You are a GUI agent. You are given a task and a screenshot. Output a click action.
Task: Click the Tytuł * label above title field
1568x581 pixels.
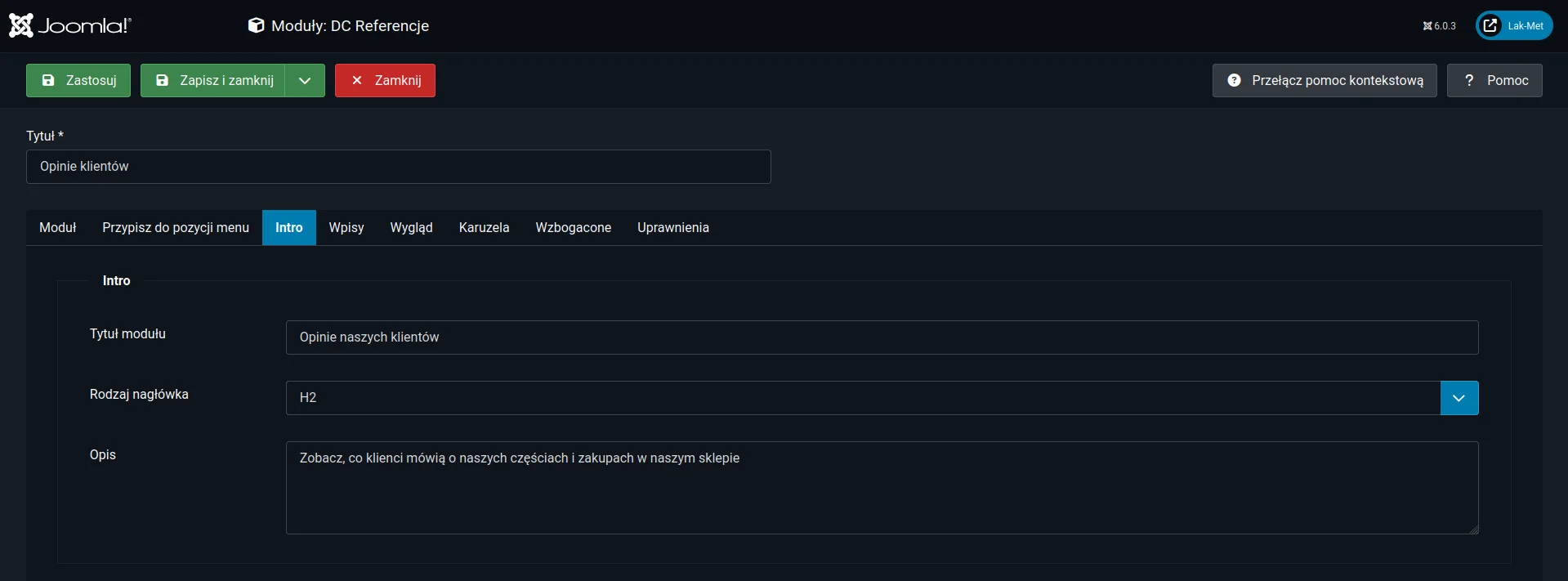click(x=45, y=136)
